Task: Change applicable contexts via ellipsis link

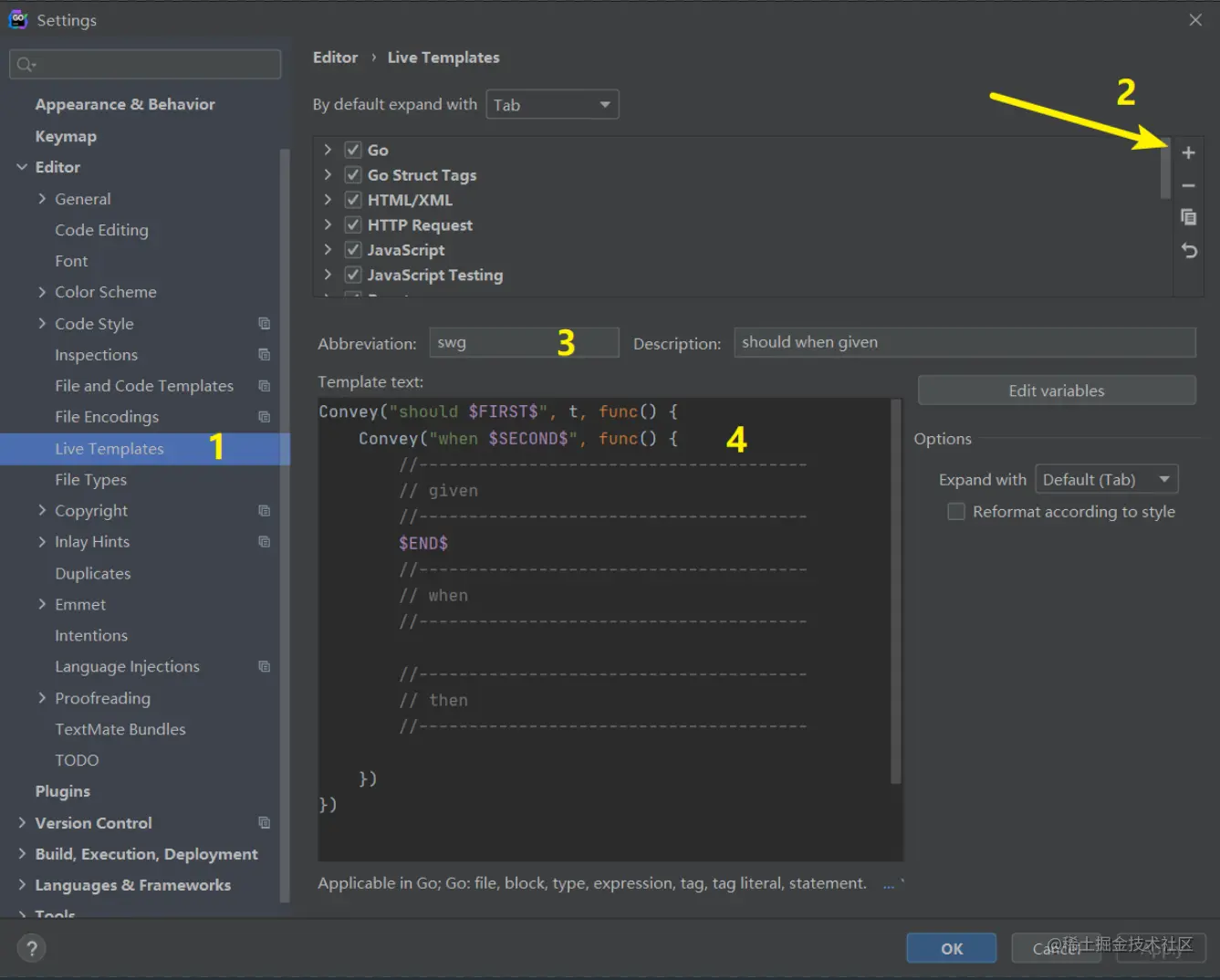Action: click(889, 884)
